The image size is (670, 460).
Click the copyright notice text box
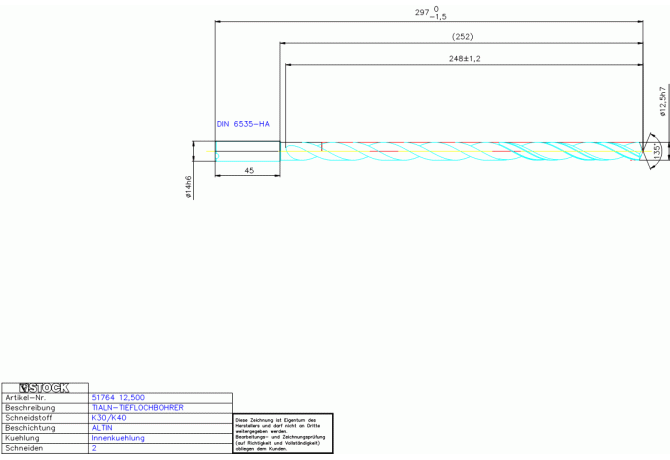(x=282, y=434)
